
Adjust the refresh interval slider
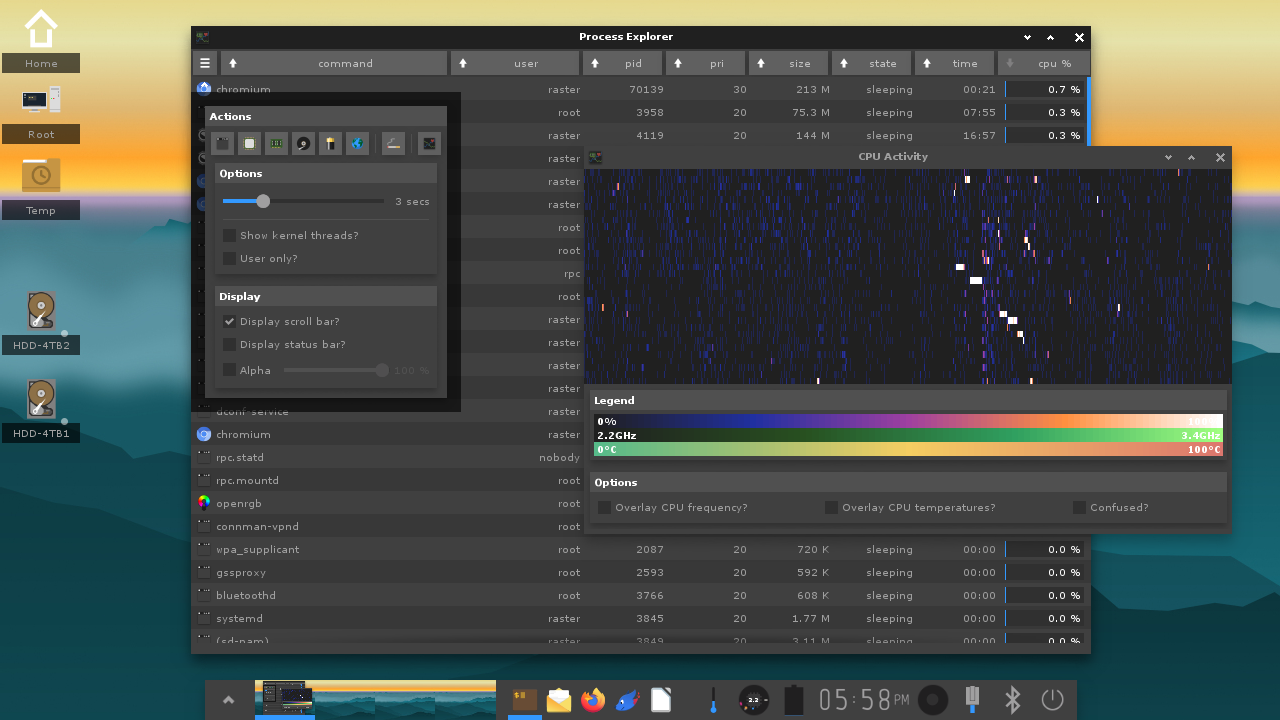click(262, 201)
